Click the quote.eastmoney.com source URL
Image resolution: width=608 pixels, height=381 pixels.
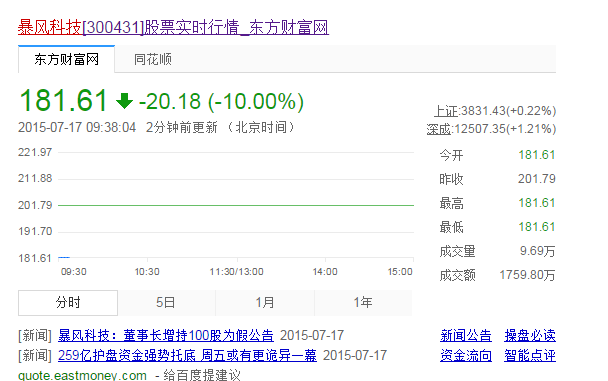click(x=82, y=376)
